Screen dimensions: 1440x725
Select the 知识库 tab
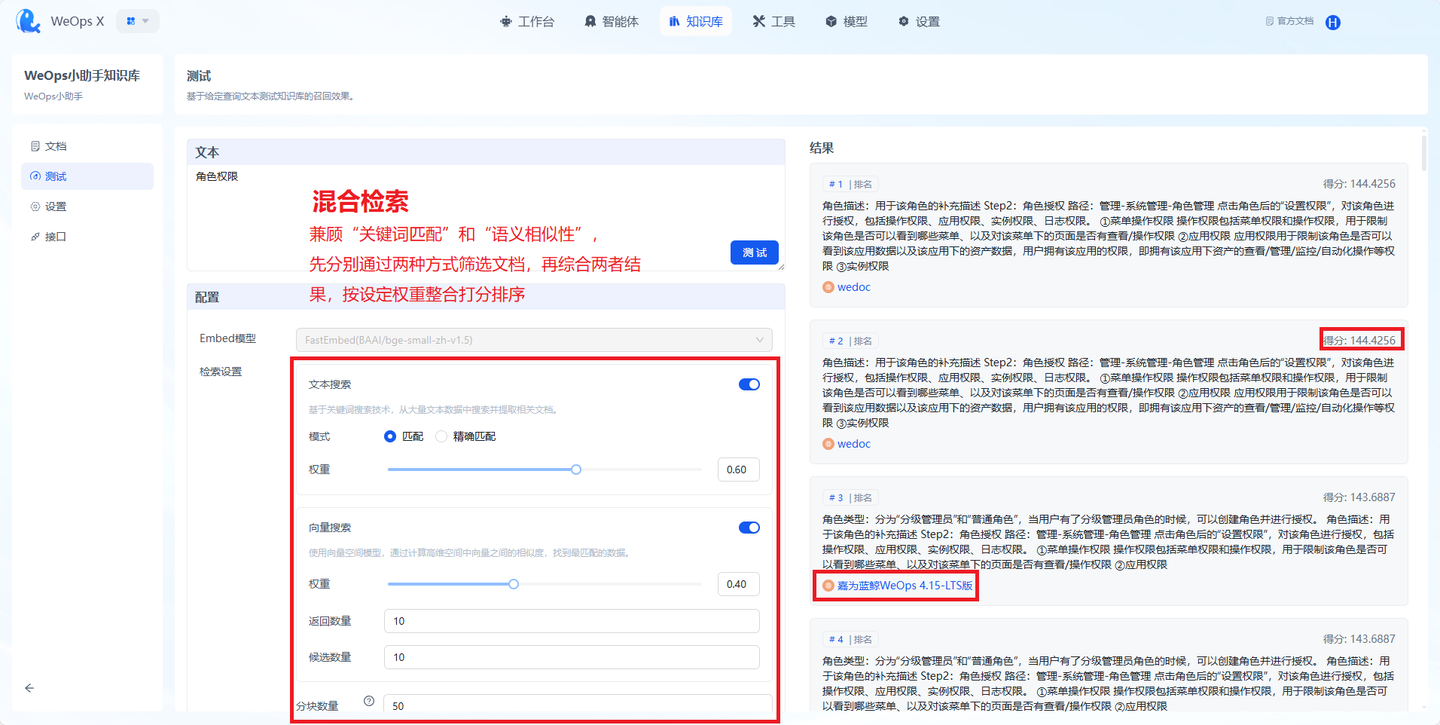point(695,21)
